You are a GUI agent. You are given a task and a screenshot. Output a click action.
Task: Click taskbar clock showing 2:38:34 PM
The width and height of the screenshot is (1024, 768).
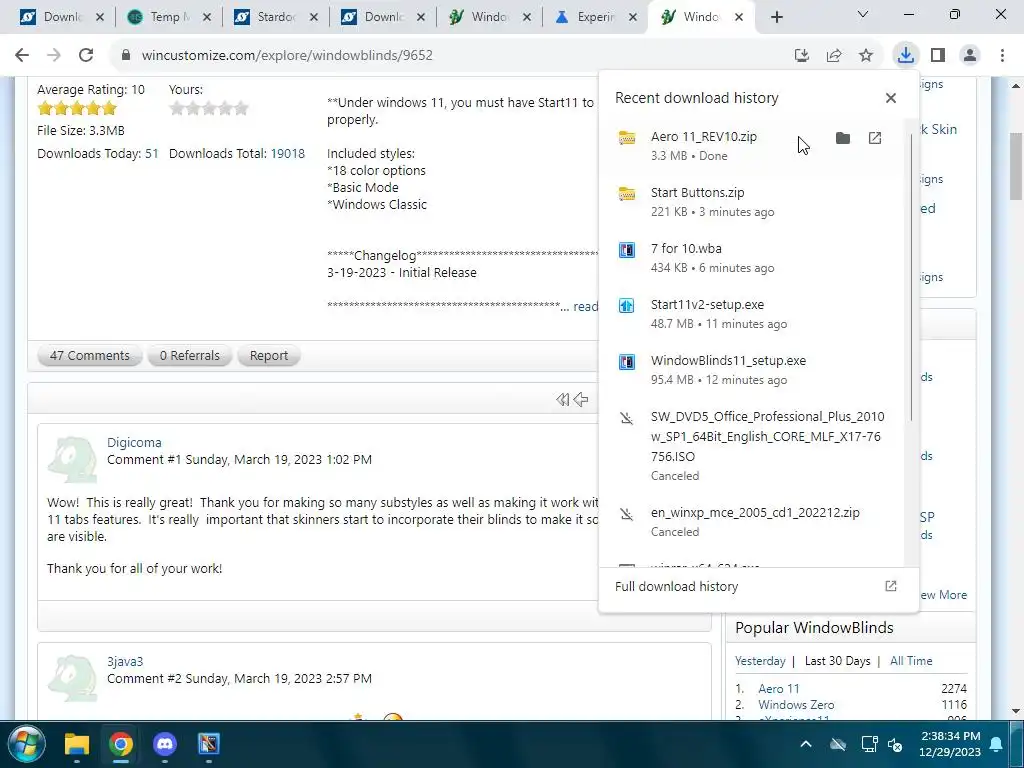pyautogui.click(x=950, y=744)
